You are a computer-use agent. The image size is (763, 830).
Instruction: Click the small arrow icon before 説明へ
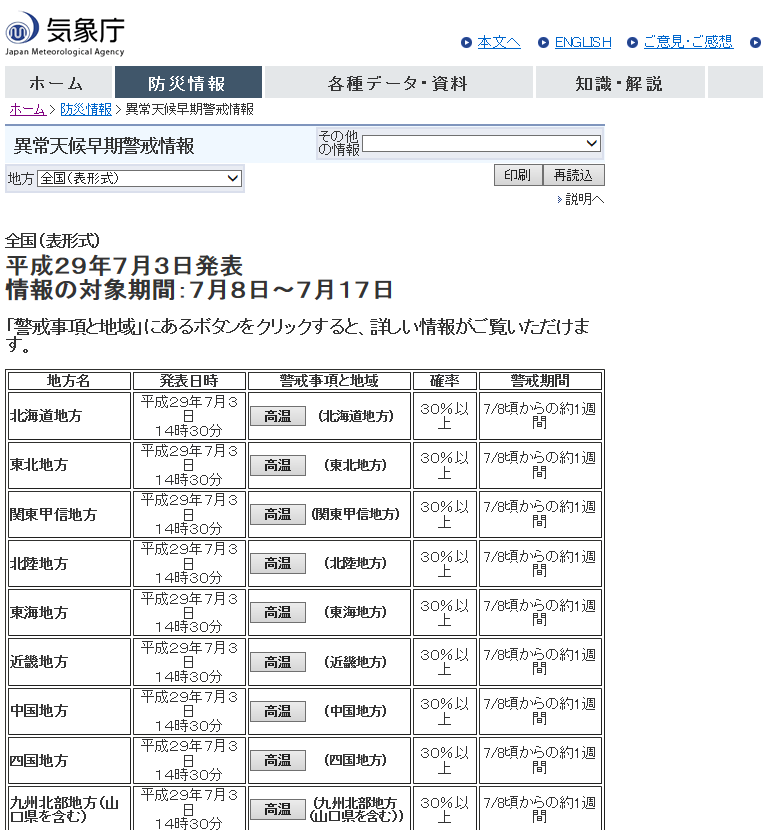[x=559, y=200]
